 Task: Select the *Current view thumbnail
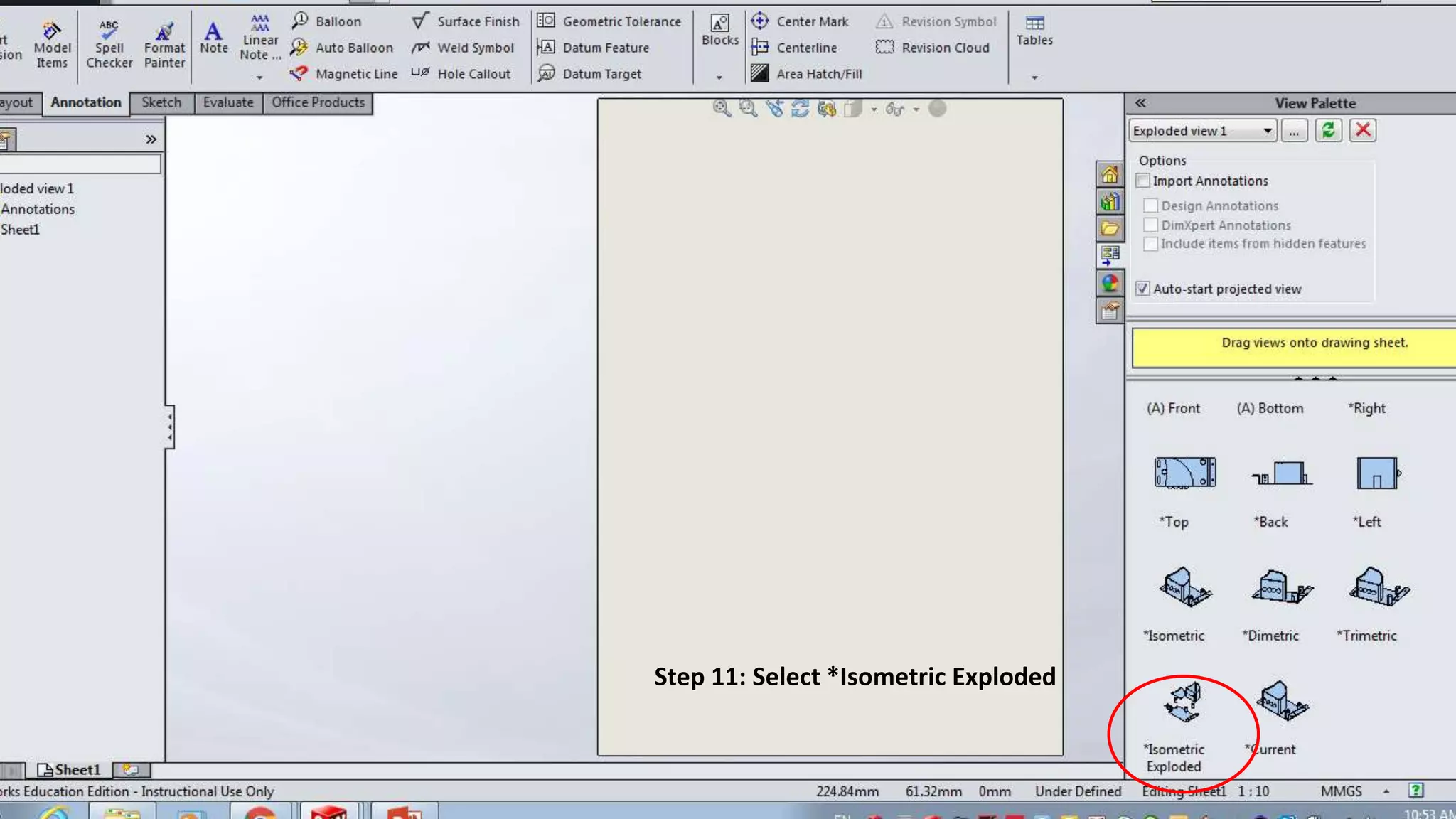click(x=1283, y=700)
